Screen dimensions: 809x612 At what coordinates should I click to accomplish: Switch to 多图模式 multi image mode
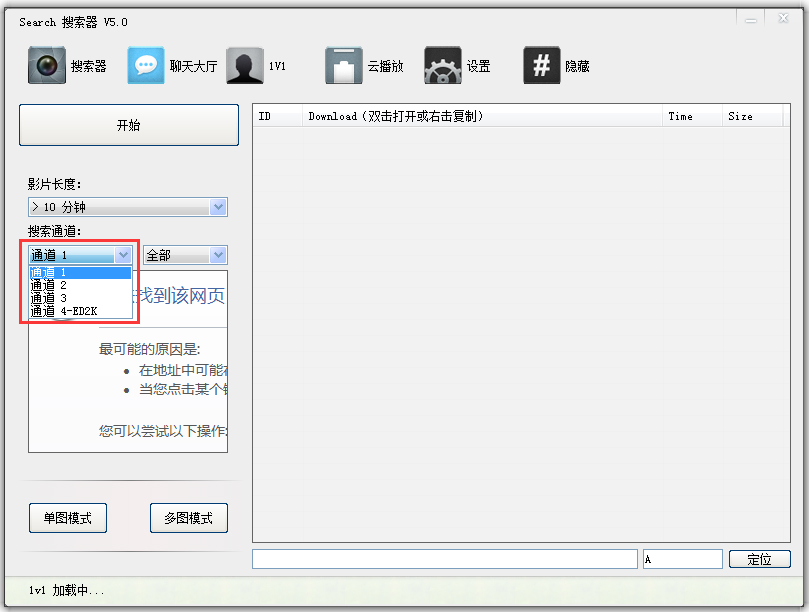[x=189, y=518]
